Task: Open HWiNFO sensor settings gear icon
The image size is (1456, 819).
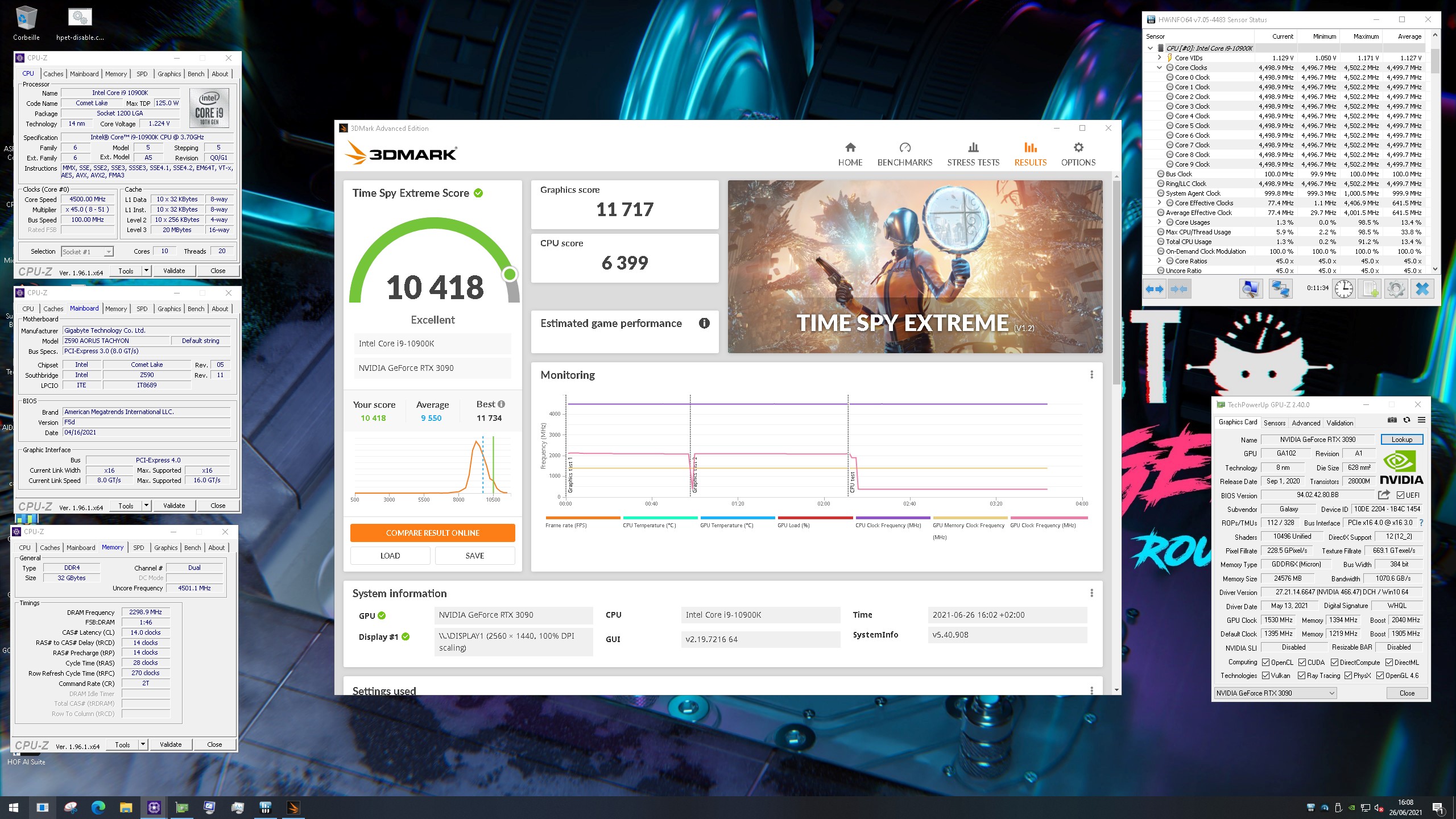Action: [1396, 289]
